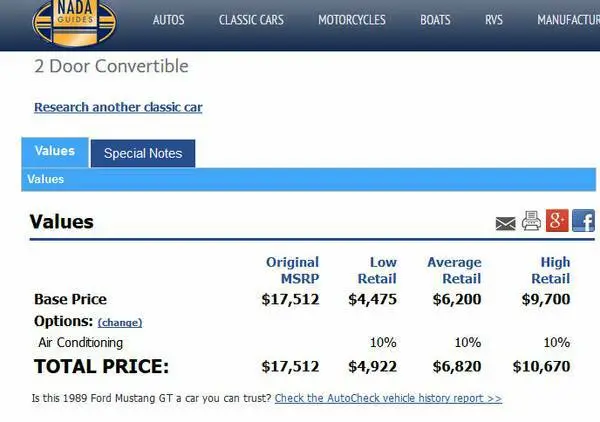600x422 pixels.
Task: Select RVs in top navigation
Action: tap(494, 20)
